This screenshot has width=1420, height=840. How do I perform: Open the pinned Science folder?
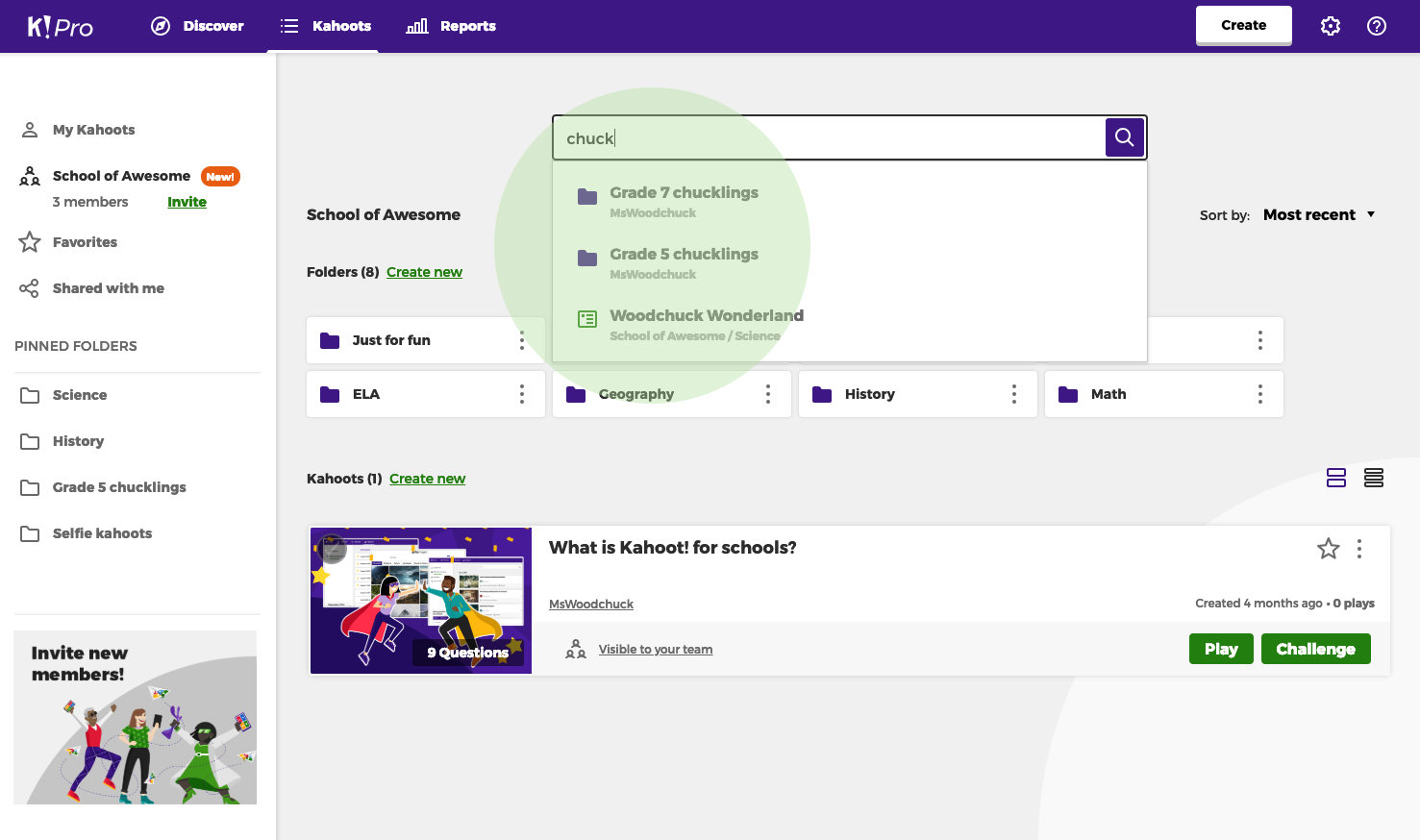tap(79, 394)
